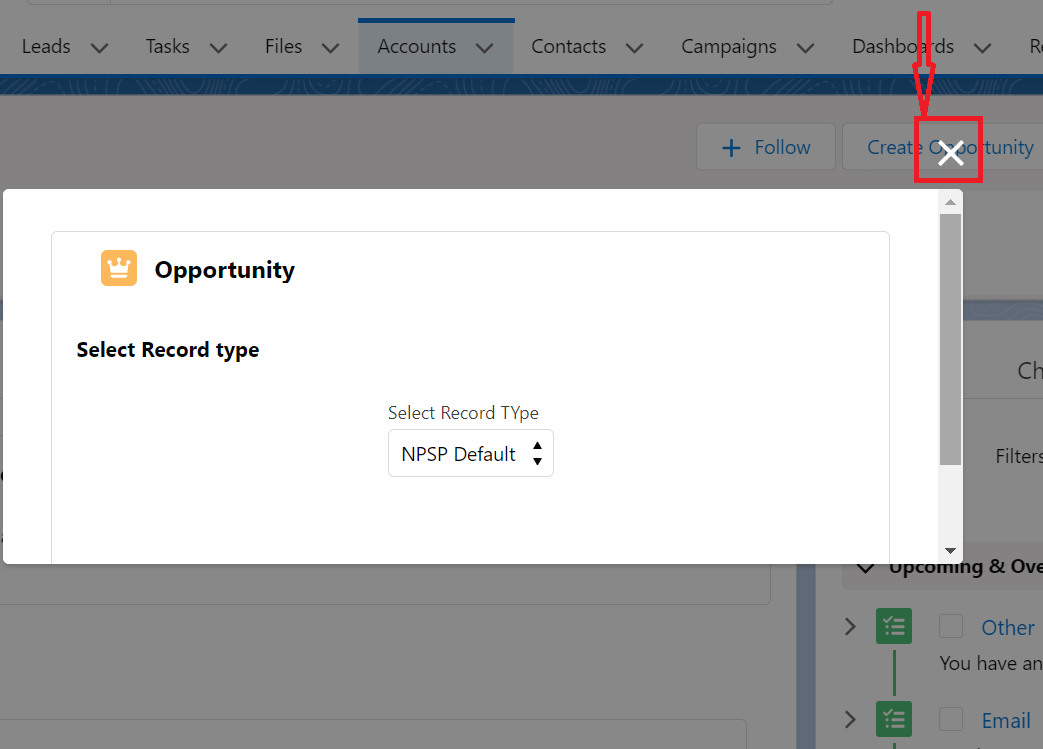Click the Filters text in activity panel
This screenshot has height=749, width=1043.
point(1019,456)
